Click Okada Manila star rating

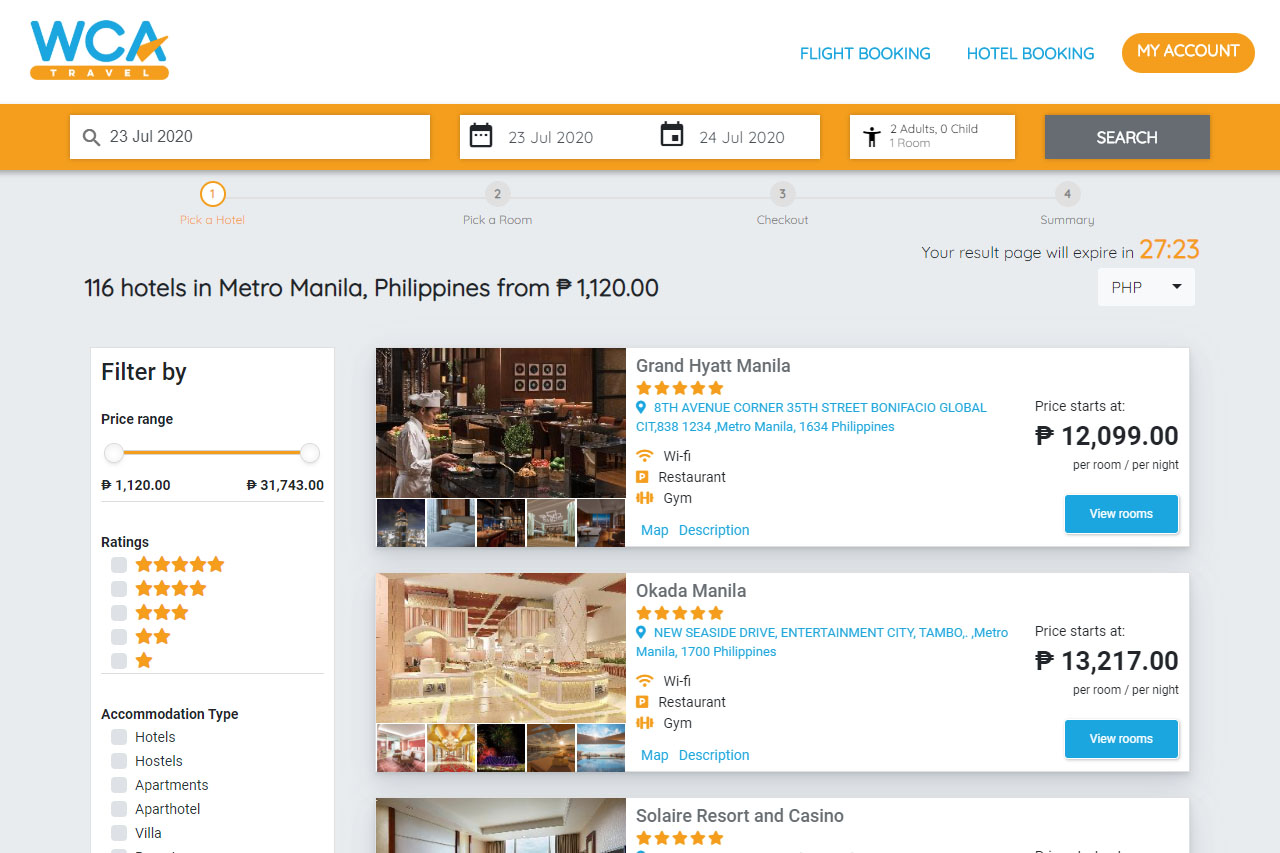[680, 613]
